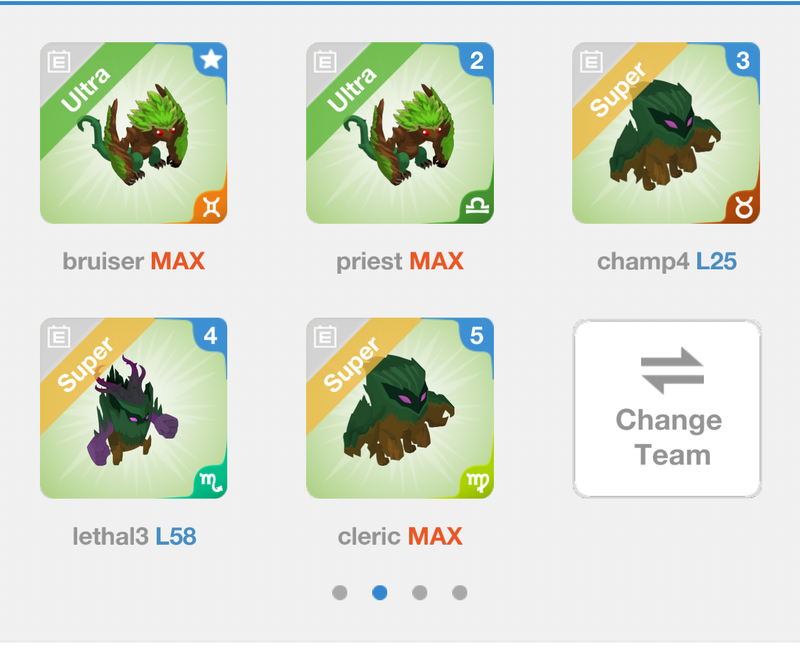Go to first team page dot
Image resolution: width=800 pixels, height=653 pixels.
tap(340, 593)
